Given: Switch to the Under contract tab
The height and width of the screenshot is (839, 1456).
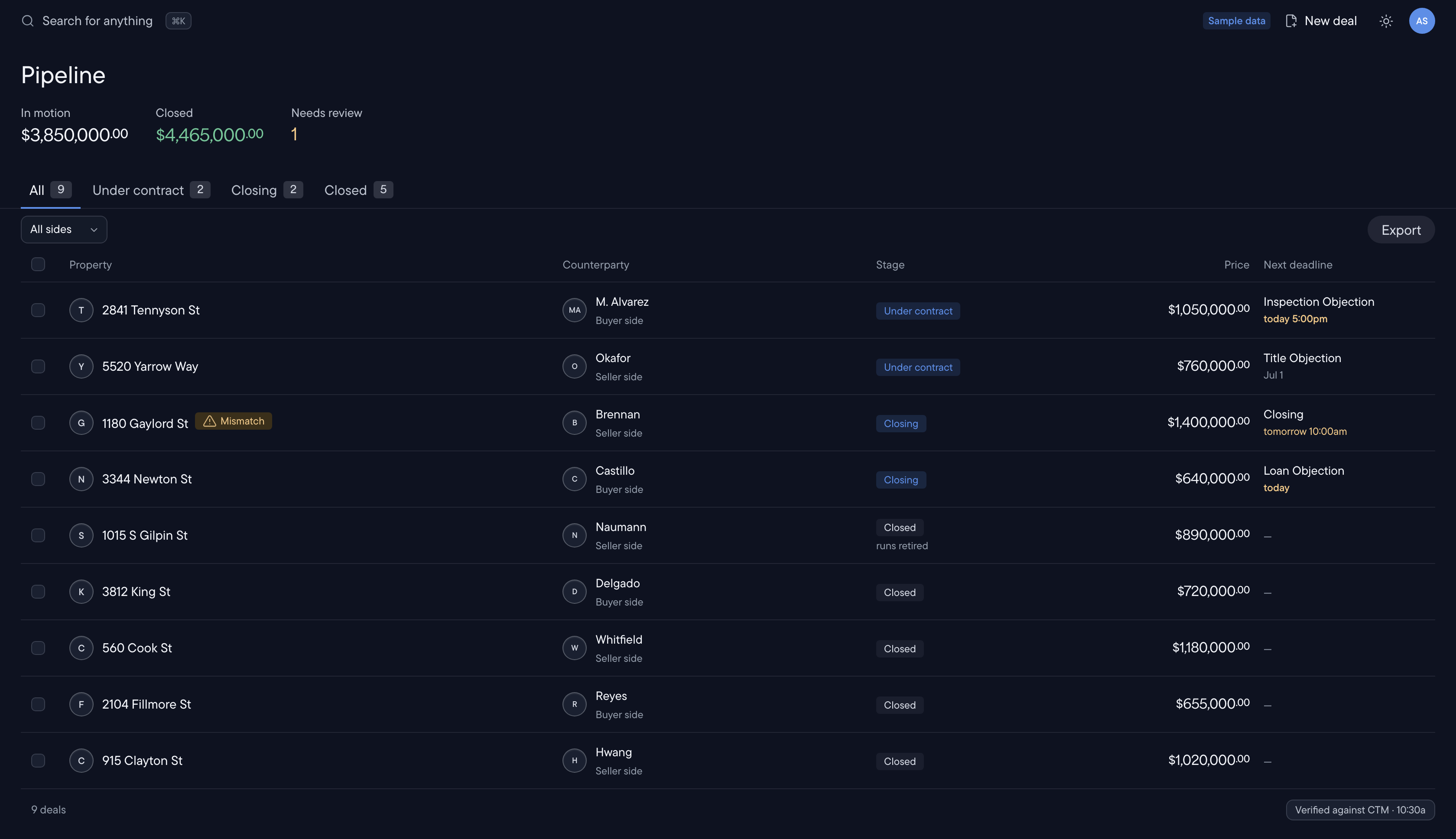Looking at the screenshot, I should click(x=151, y=190).
